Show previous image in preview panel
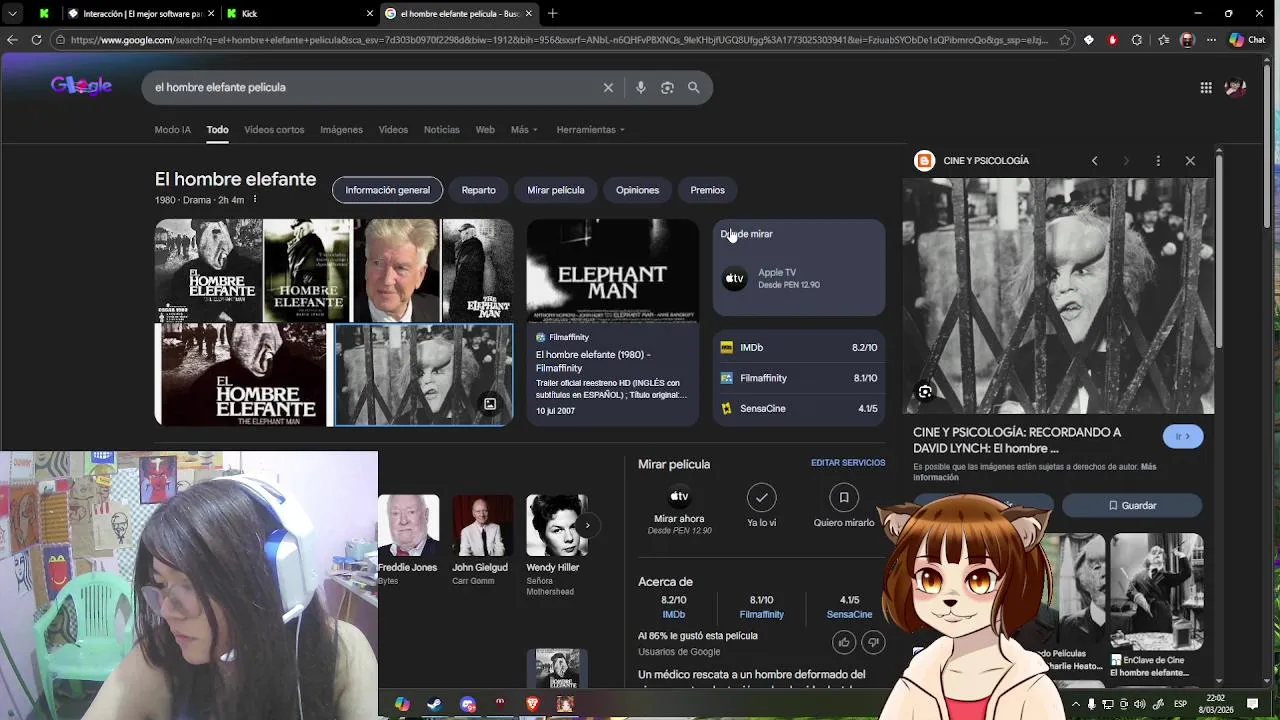1280x720 pixels. point(1095,161)
